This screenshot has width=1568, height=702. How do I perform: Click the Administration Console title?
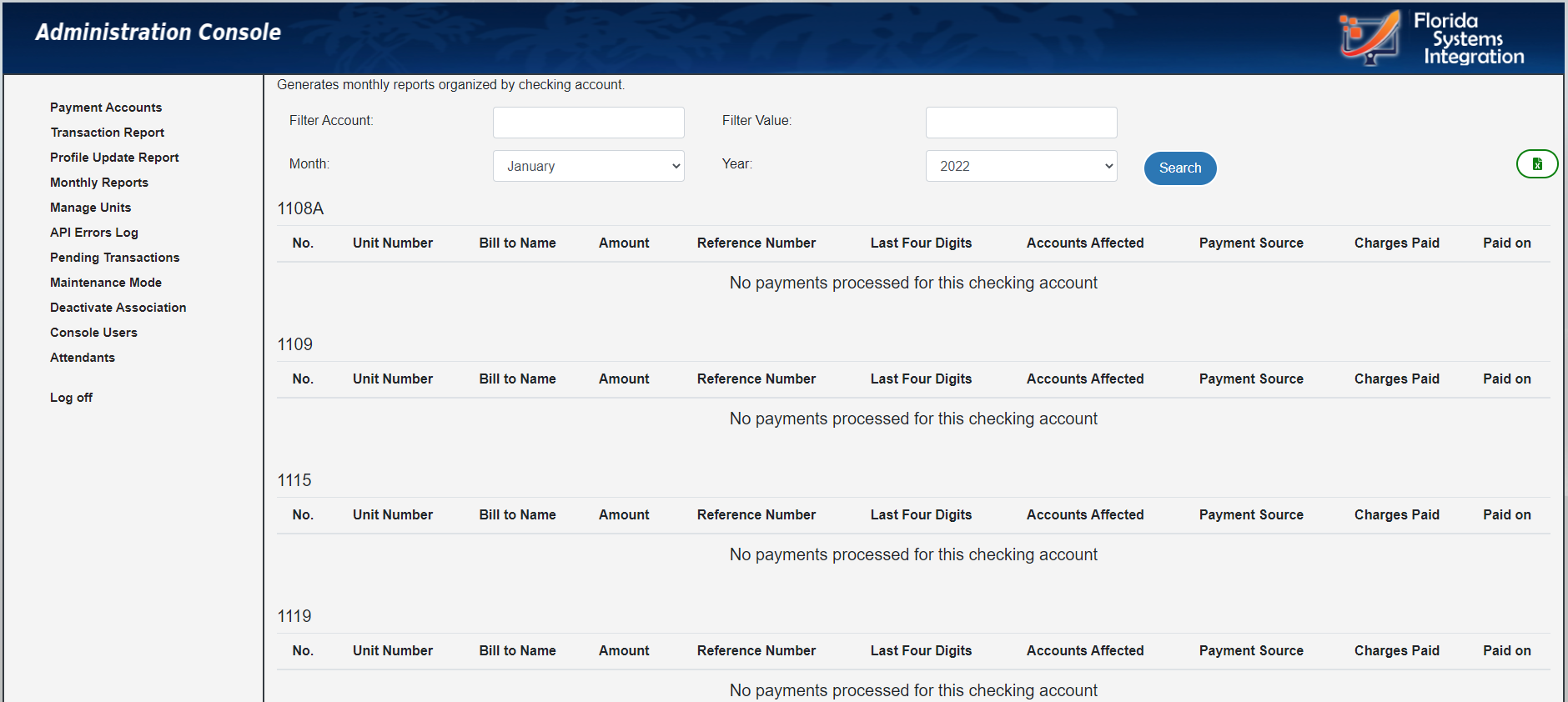pyautogui.click(x=158, y=33)
